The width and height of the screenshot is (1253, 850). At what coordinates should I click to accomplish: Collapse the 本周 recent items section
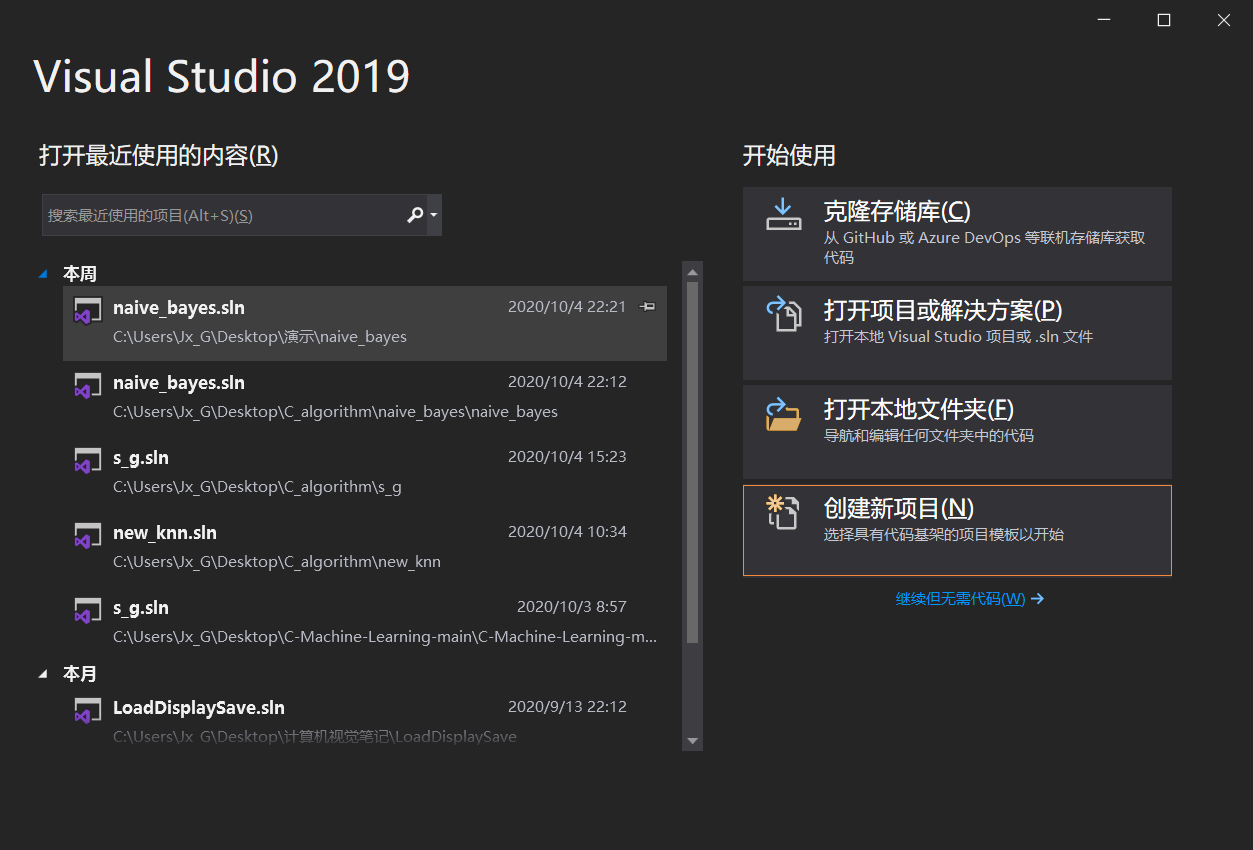point(42,272)
